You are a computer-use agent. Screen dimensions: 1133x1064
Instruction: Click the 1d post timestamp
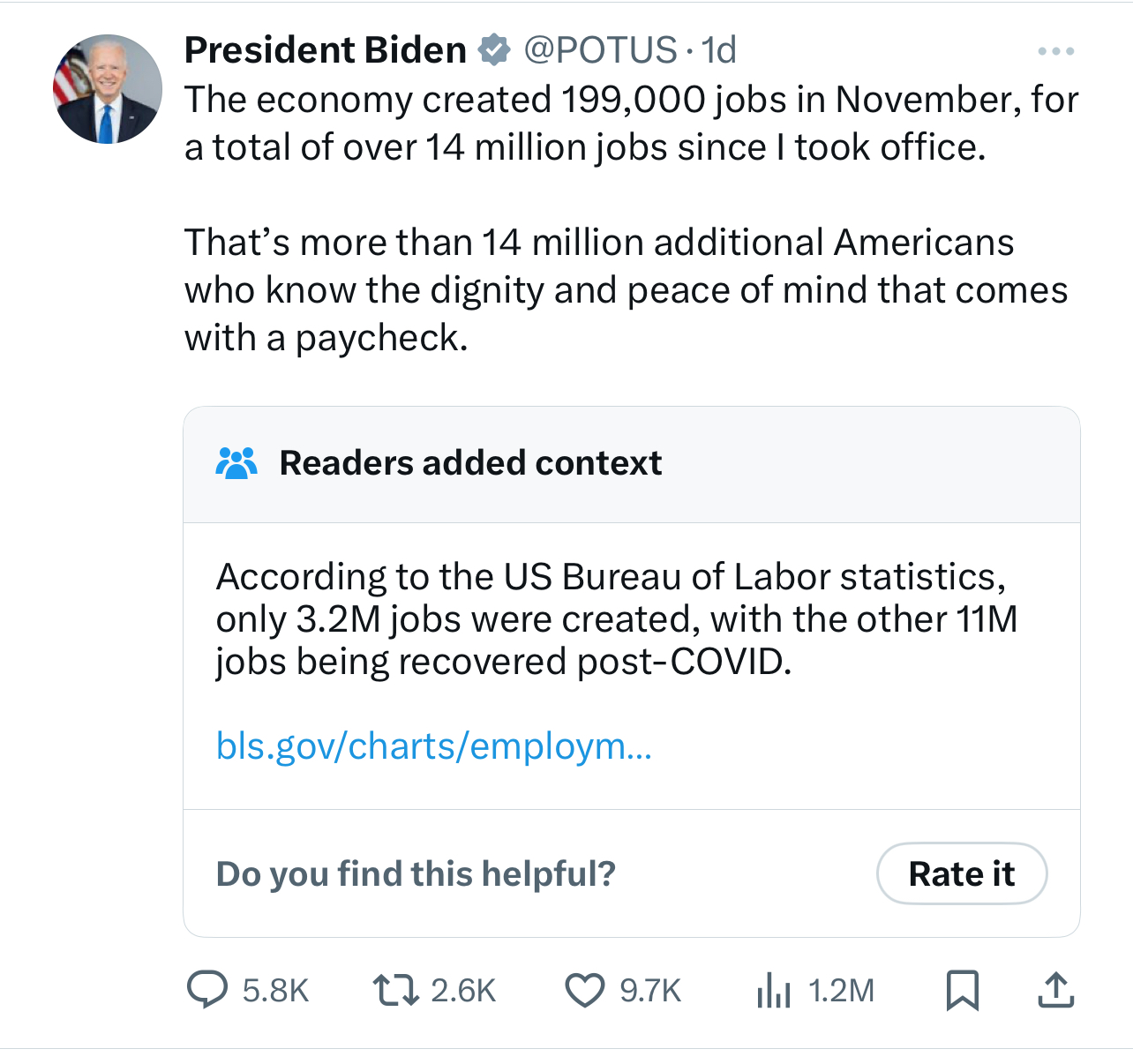[719, 50]
